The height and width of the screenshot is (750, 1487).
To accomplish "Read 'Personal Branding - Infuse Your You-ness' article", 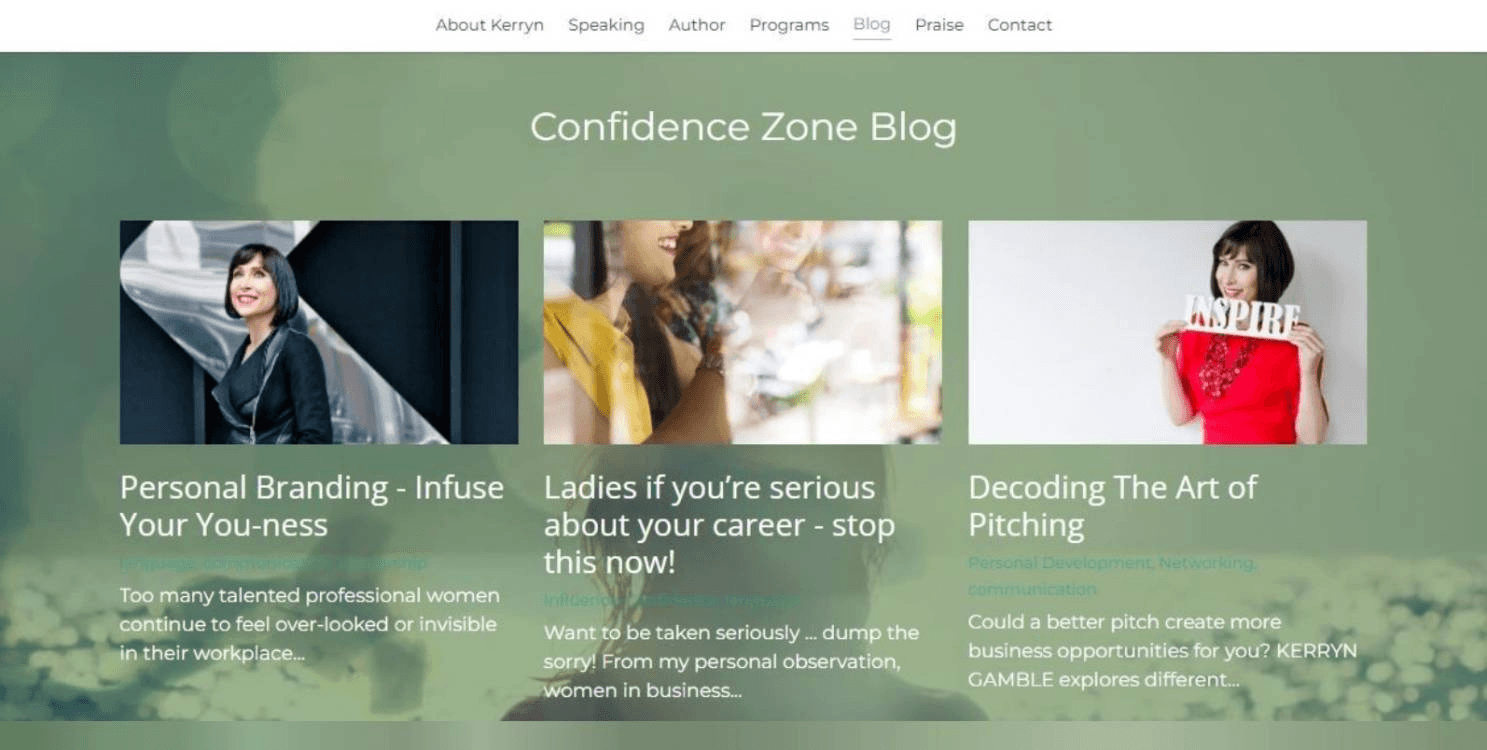I will (x=312, y=506).
